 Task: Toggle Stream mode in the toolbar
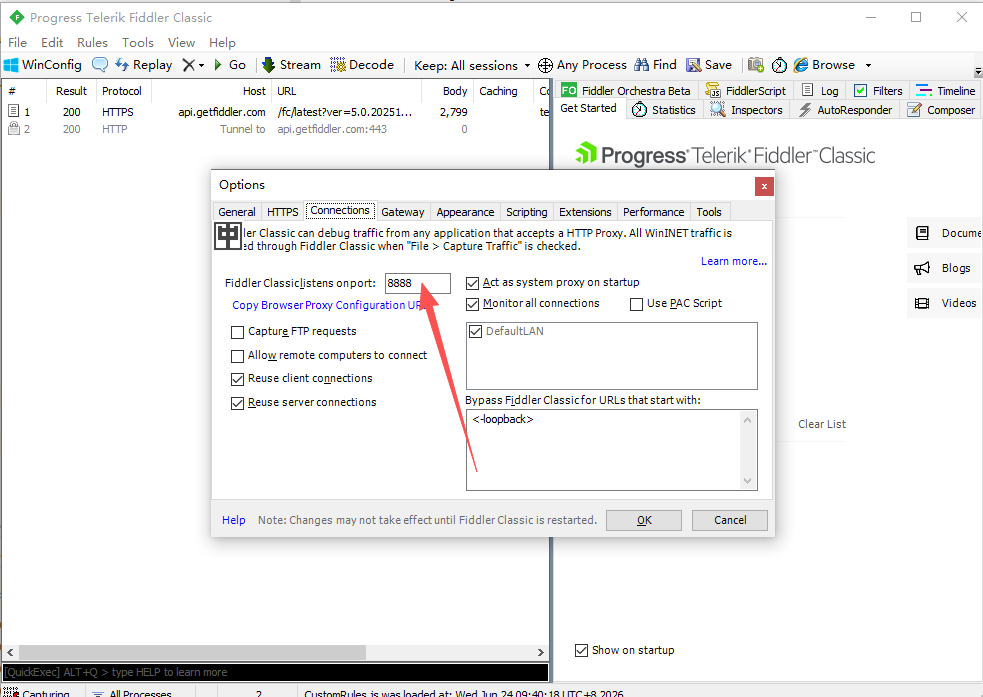click(292, 65)
